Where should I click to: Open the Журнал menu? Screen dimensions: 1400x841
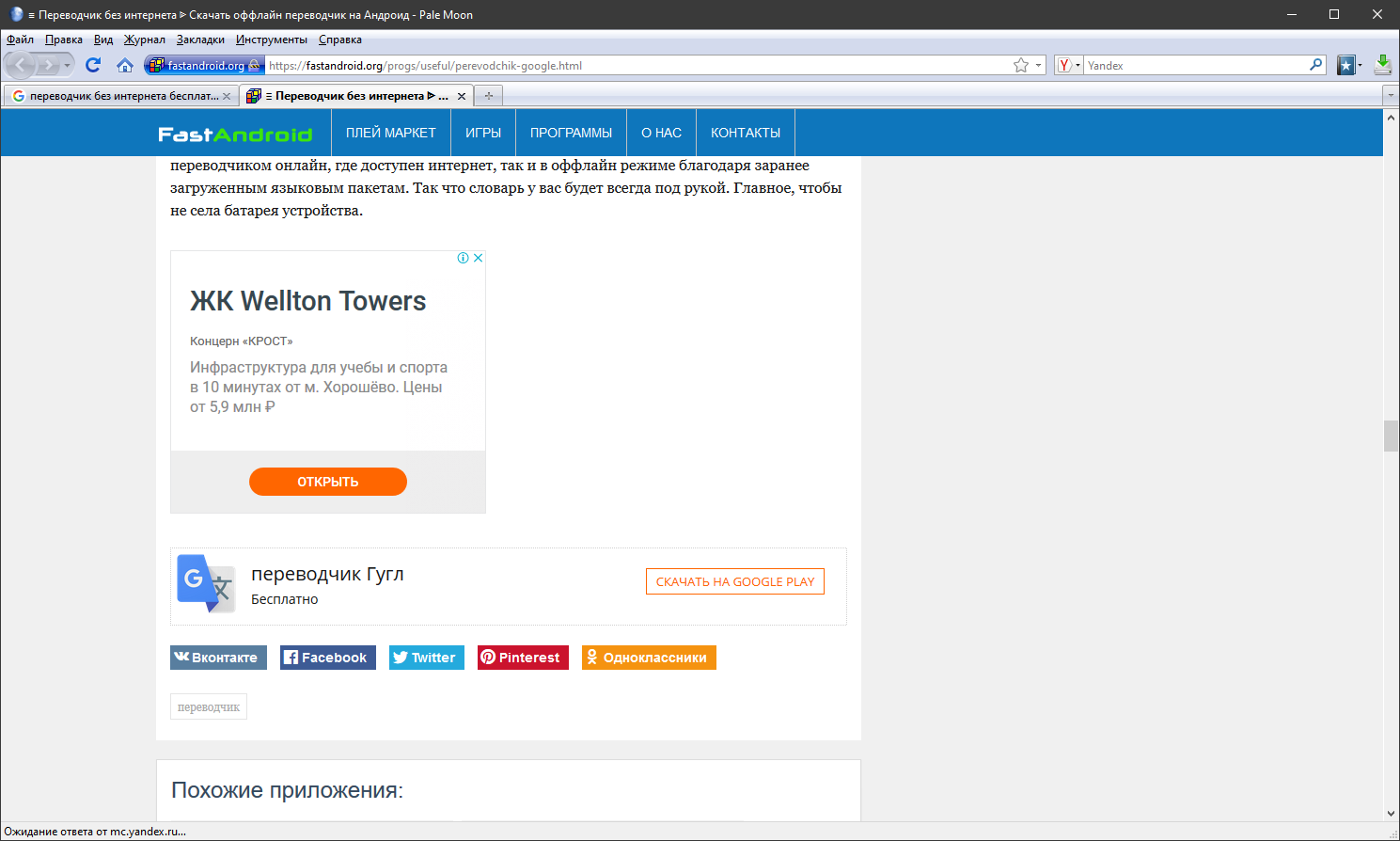pyautogui.click(x=145, y=40)
